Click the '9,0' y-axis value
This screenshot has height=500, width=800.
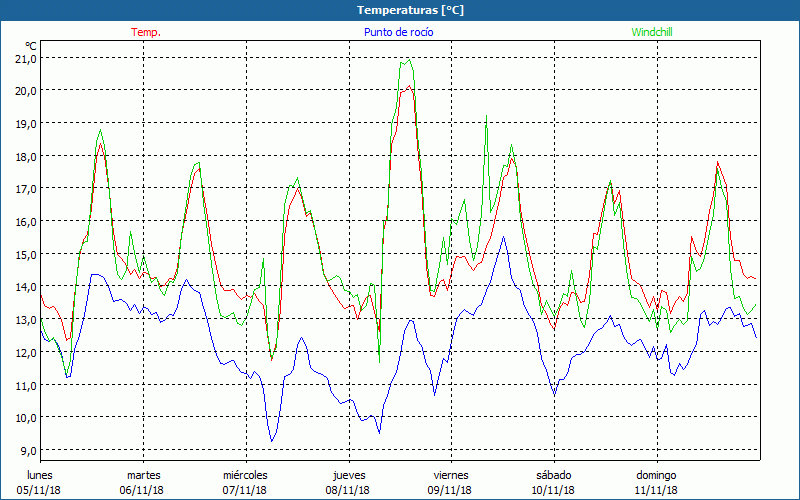point(28,451)
